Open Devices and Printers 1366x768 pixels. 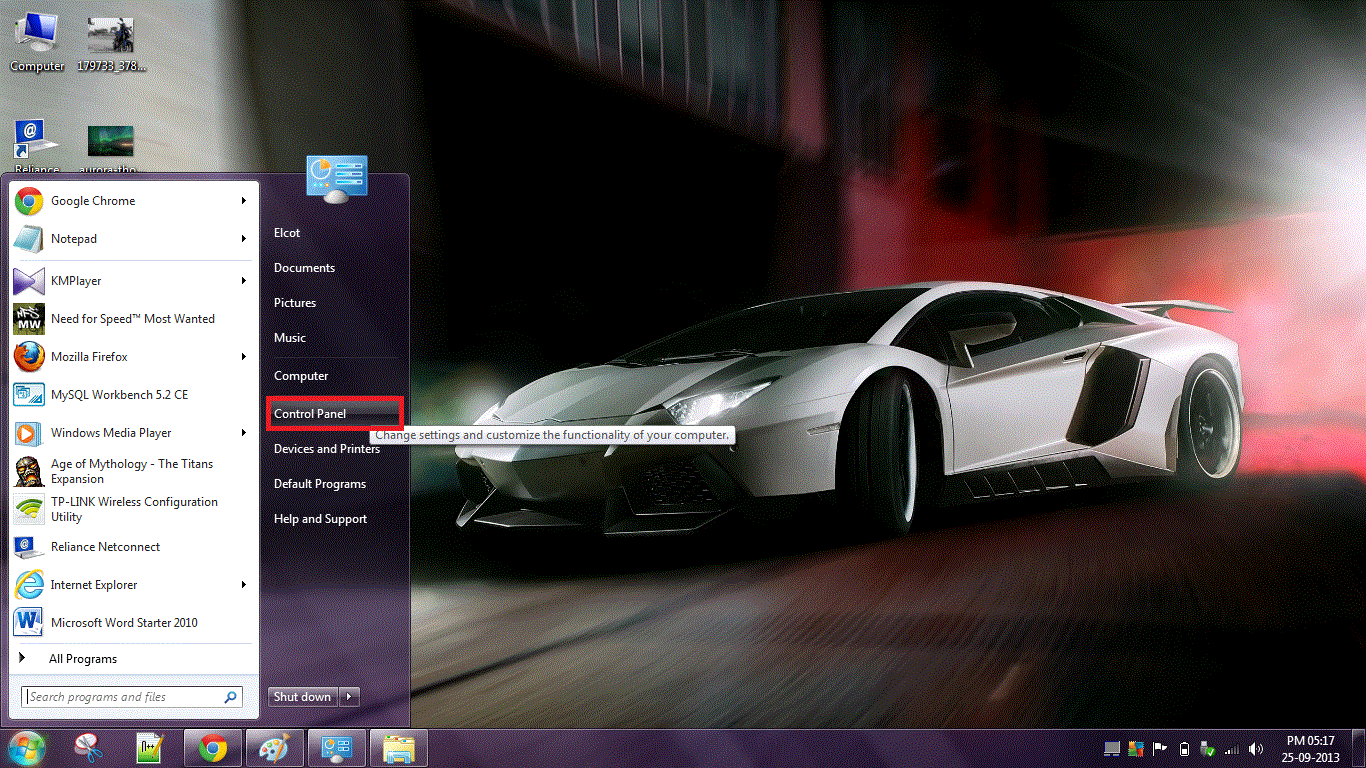pos(327,449)
